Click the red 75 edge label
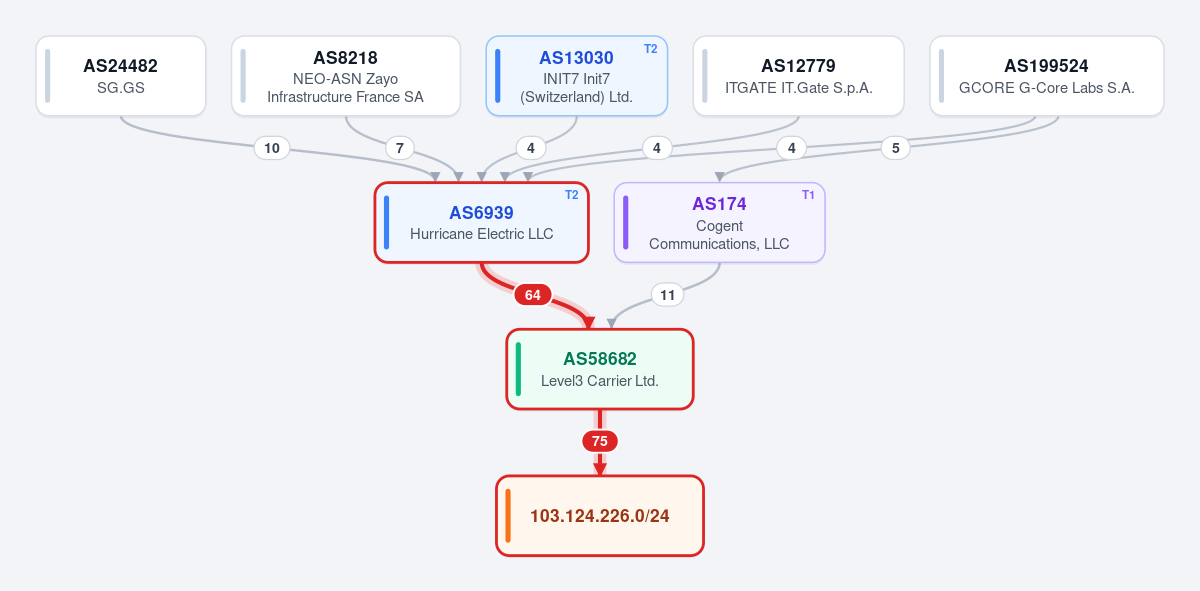Screen dimensions: 1200x591 (x=600, y=441)
